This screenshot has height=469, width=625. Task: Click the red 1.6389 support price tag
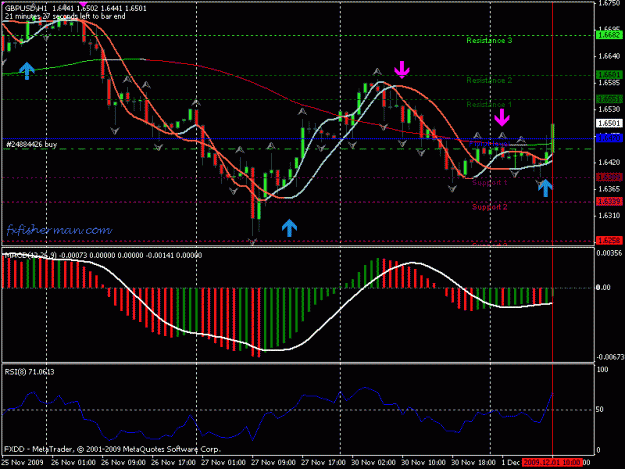coord(609,177)
